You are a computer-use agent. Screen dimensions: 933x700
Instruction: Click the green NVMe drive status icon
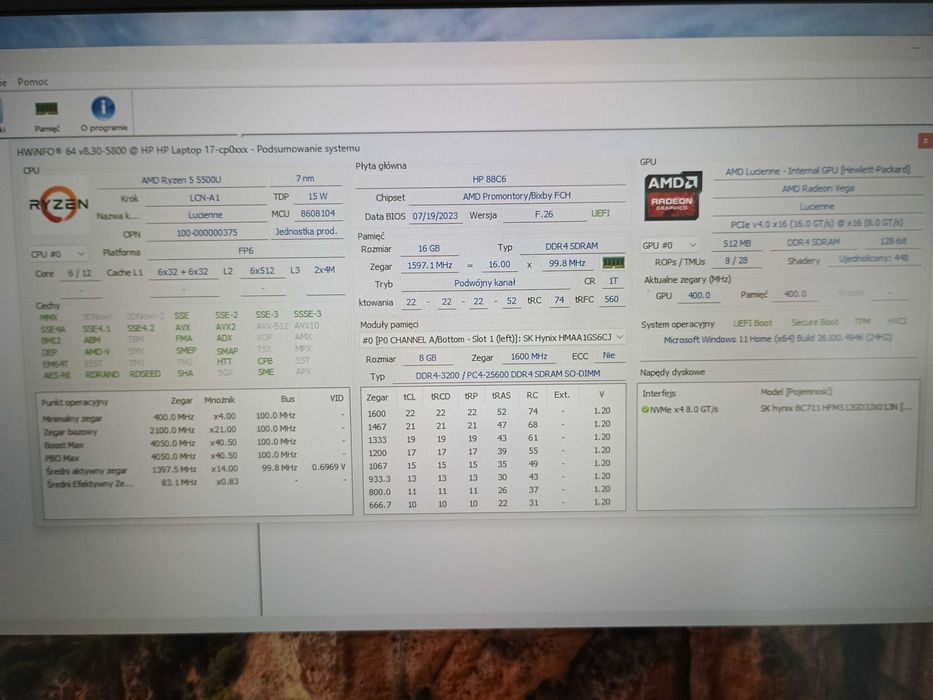(644, 410)
